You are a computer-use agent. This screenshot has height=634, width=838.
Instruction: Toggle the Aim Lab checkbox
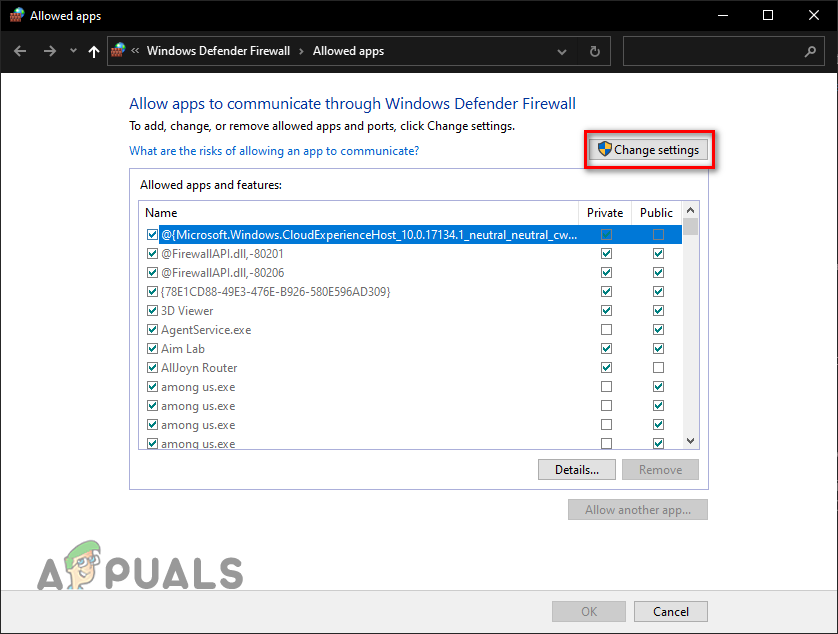click(152, 349)
